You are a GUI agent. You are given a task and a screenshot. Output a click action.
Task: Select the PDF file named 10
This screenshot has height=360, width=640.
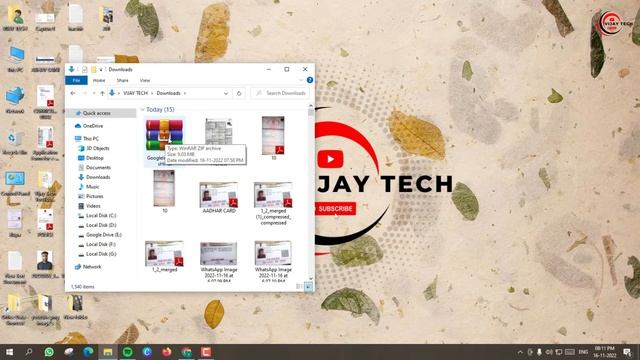click(x=273, y=138)
